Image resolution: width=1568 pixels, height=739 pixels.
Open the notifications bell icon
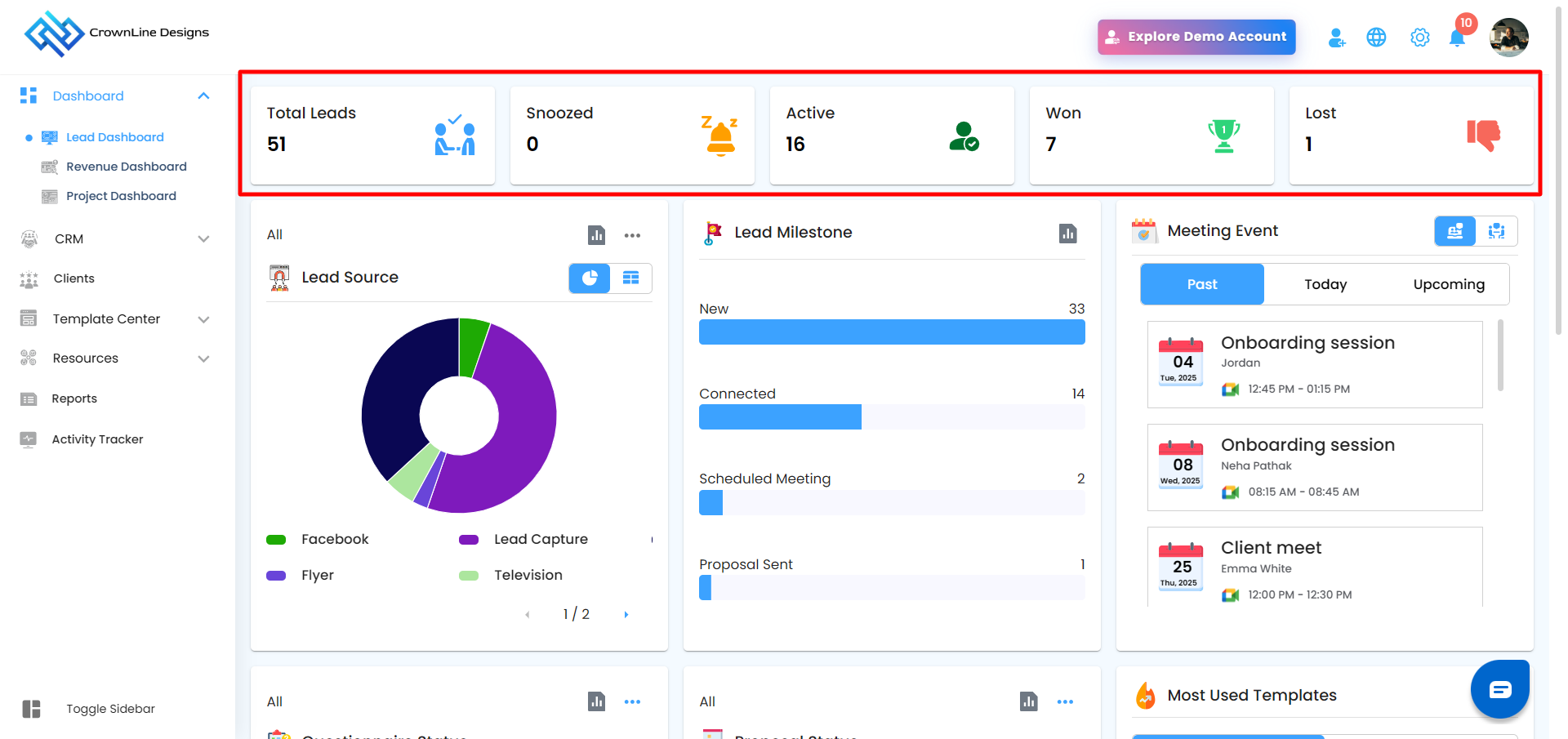coord(1457,38)
